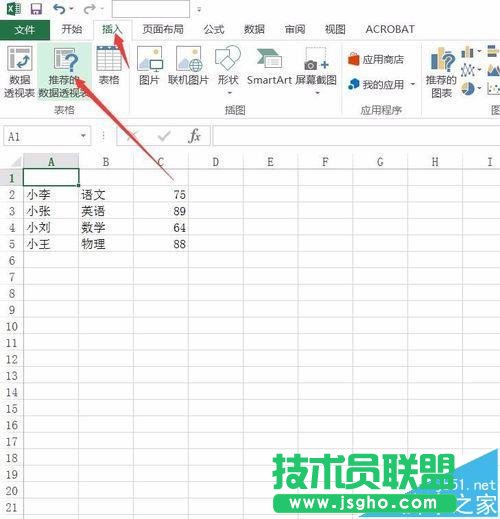This screenshot has height=519, width=500.
Task: Expand the 我的应用 dropdown arrow
Action: [x=413, y=84]
